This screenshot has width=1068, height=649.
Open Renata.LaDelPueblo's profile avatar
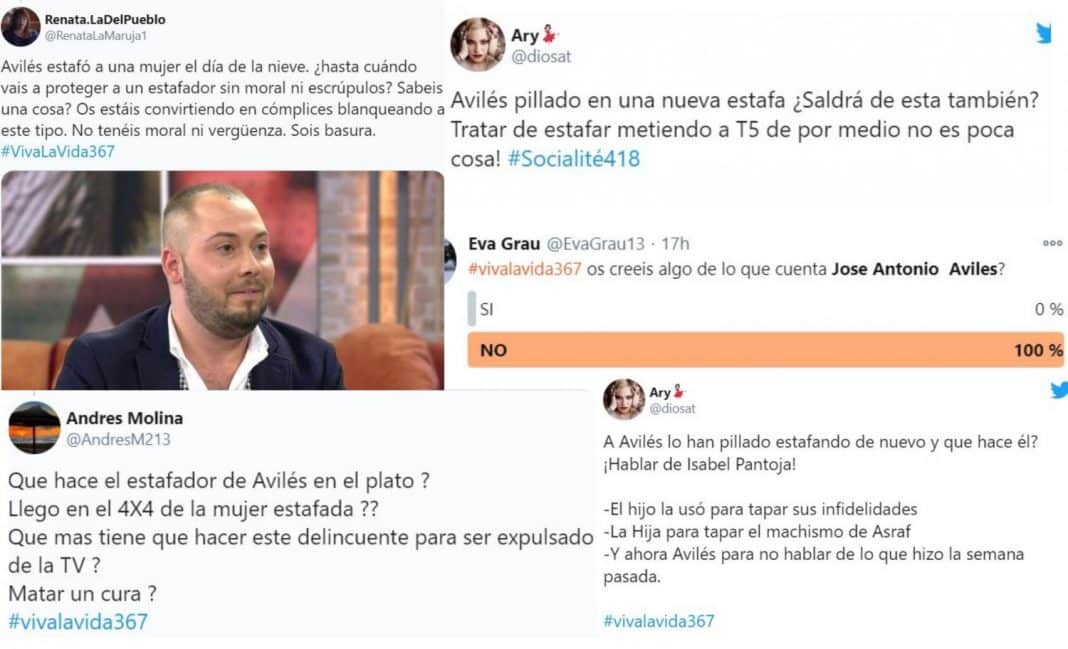click(x=20, y=27)
